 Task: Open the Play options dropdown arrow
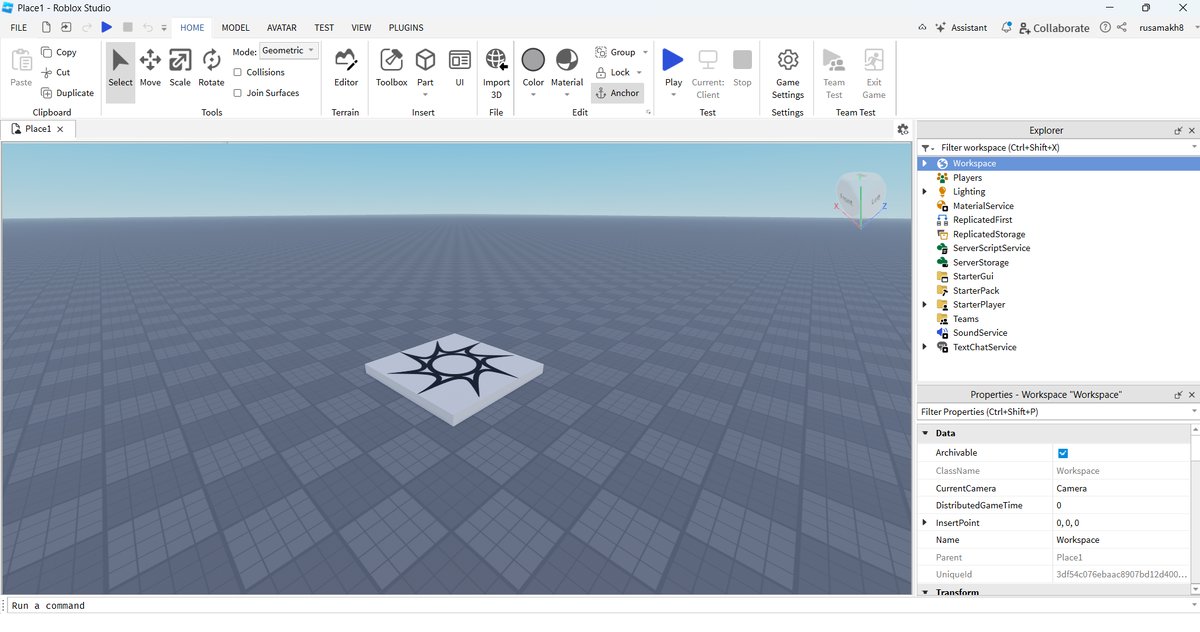(673, 95)
